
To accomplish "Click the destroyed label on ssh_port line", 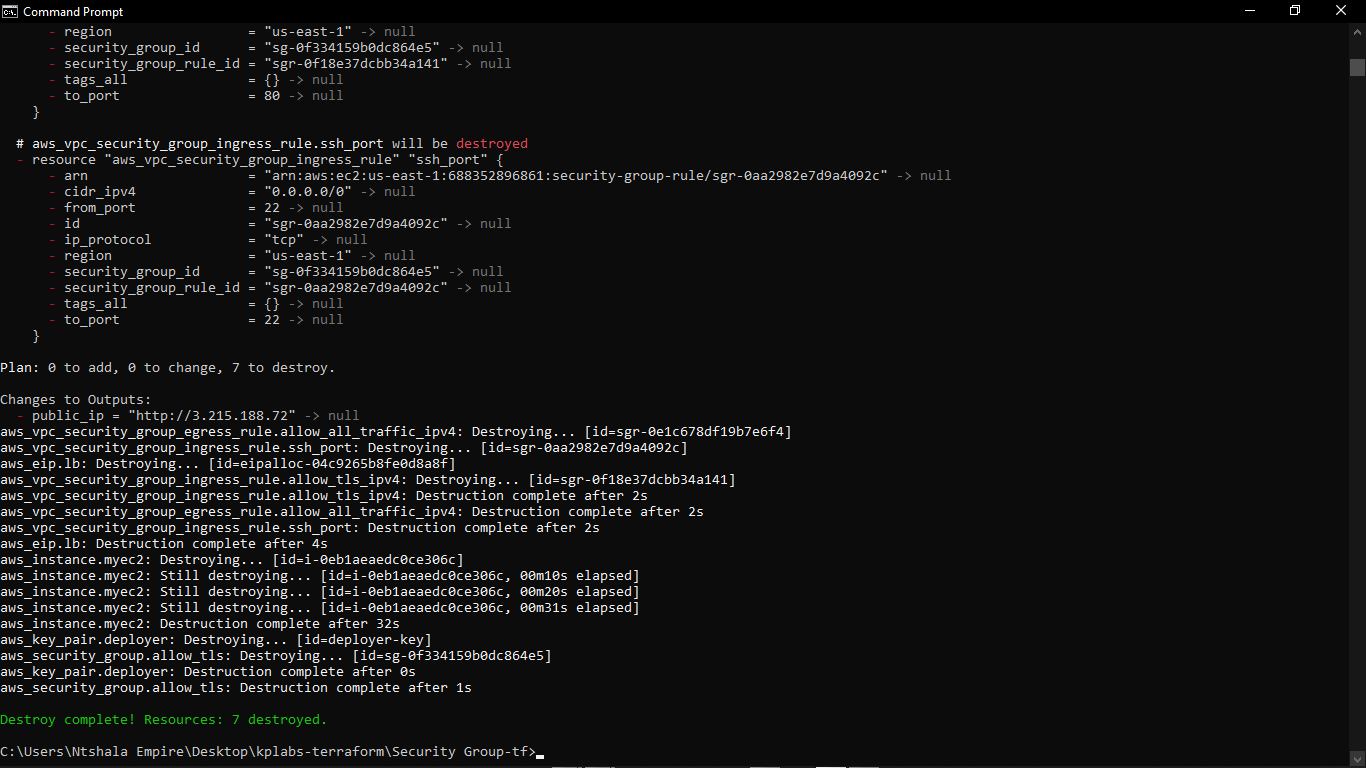I will (491, 143).
